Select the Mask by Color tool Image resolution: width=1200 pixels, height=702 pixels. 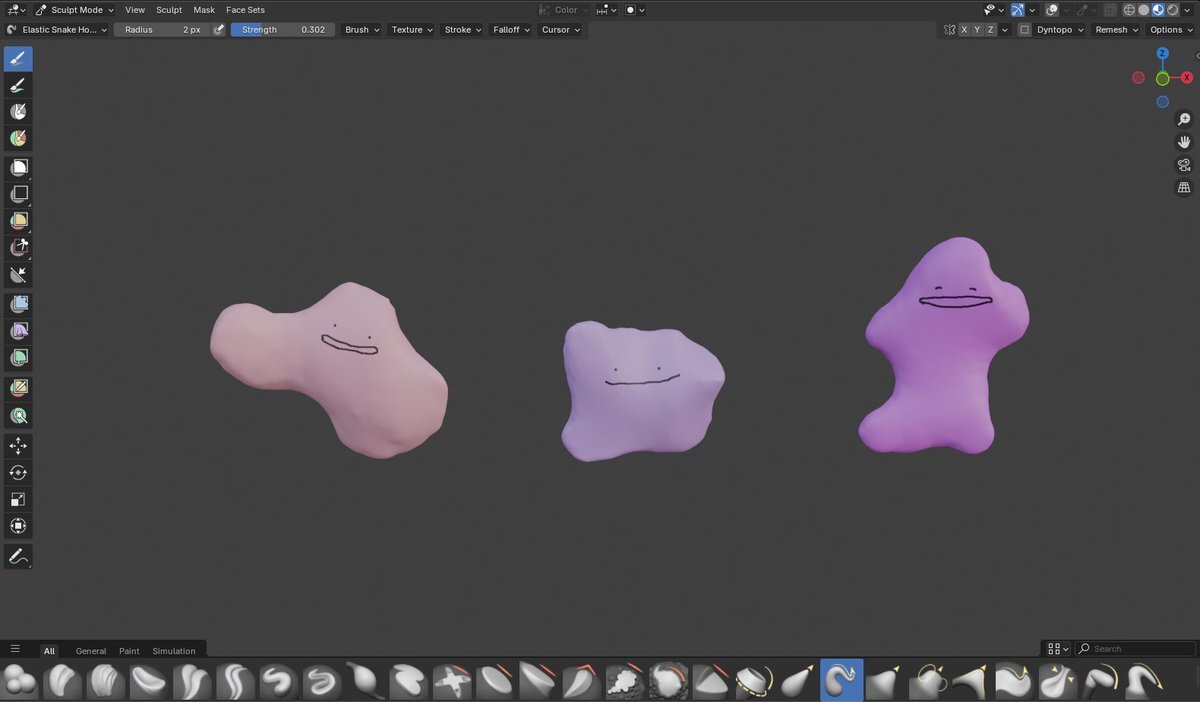[x=18, y=415]
